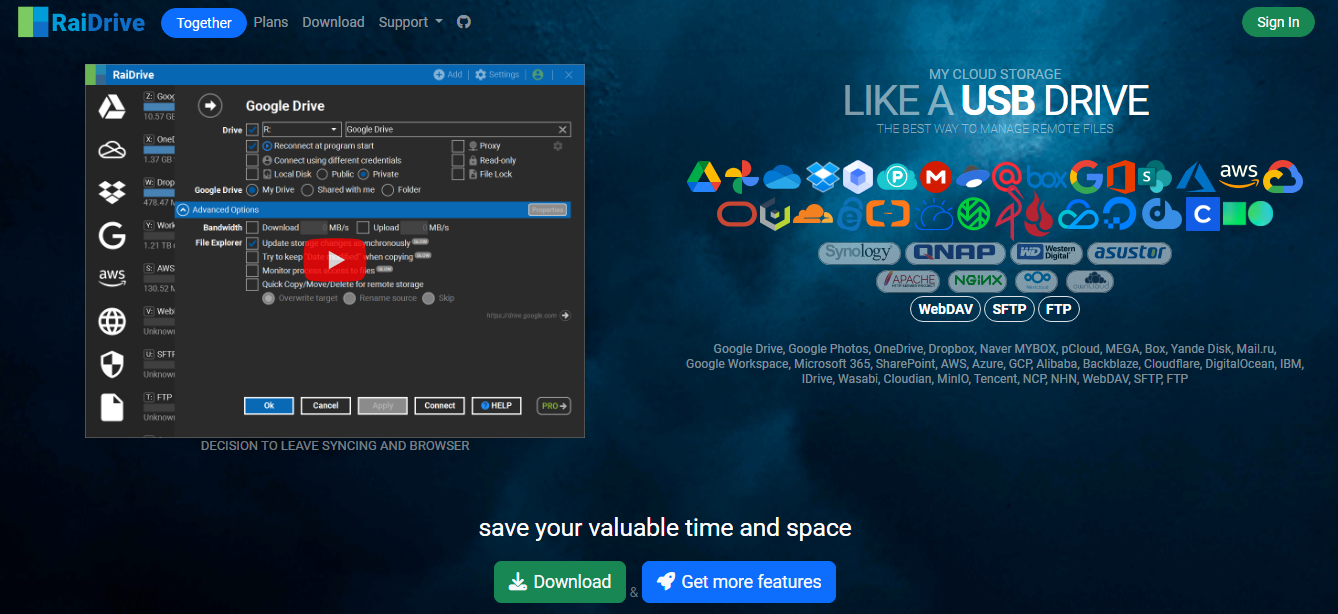
Task: Select the 'Shared with me' radio button
Action: 307,189
